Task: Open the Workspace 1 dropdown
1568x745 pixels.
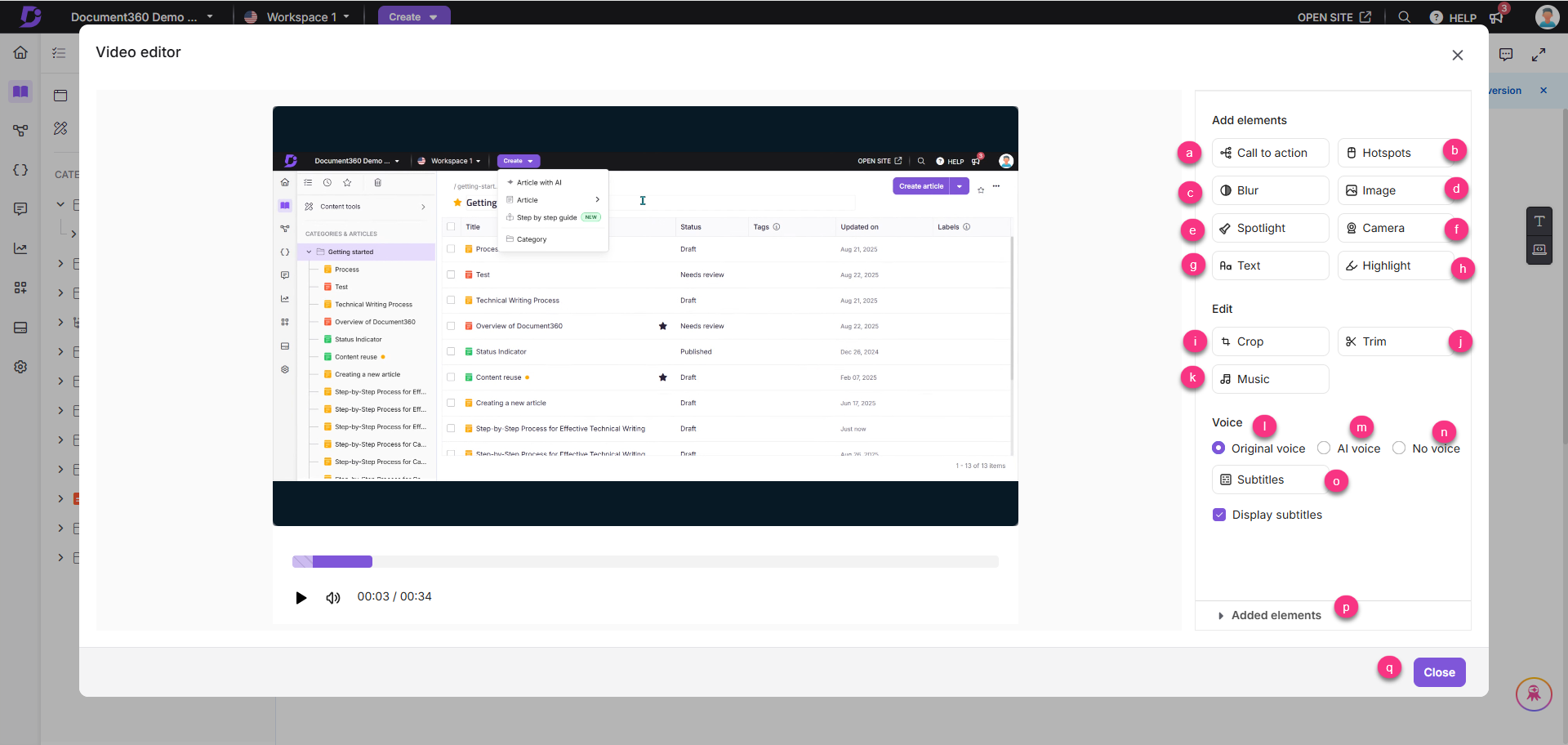Action: click(x=297, y=17)
